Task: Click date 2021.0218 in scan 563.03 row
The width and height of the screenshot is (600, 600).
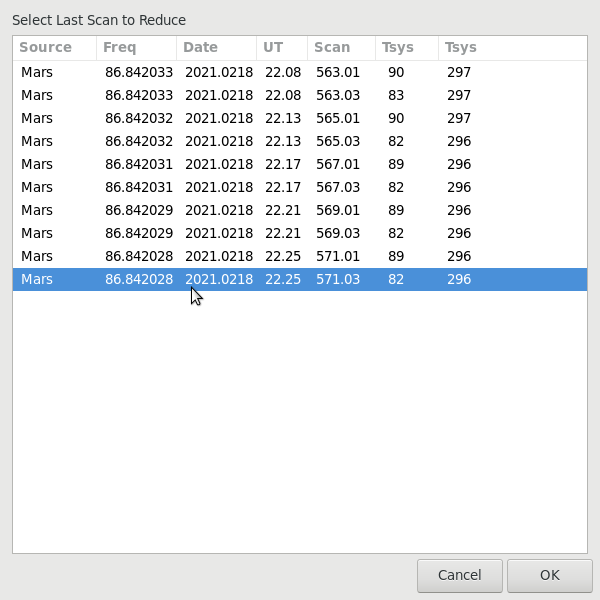Action: (x=219, y=95)
